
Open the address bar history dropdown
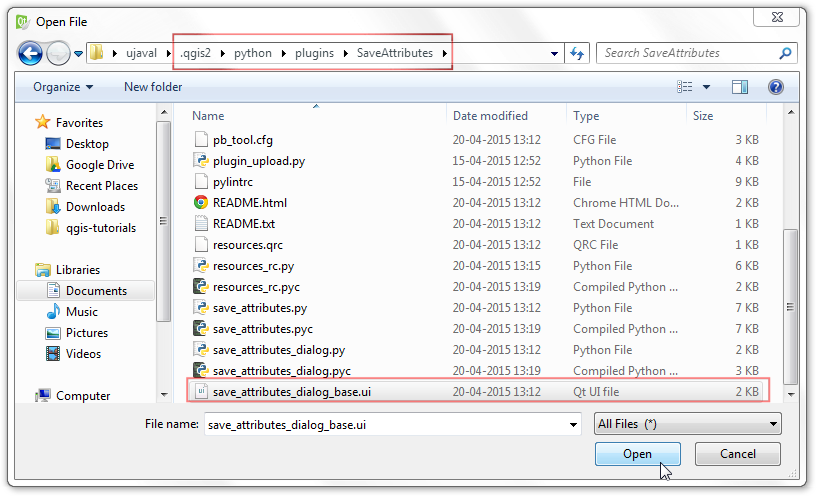click(x=554, y=53)
